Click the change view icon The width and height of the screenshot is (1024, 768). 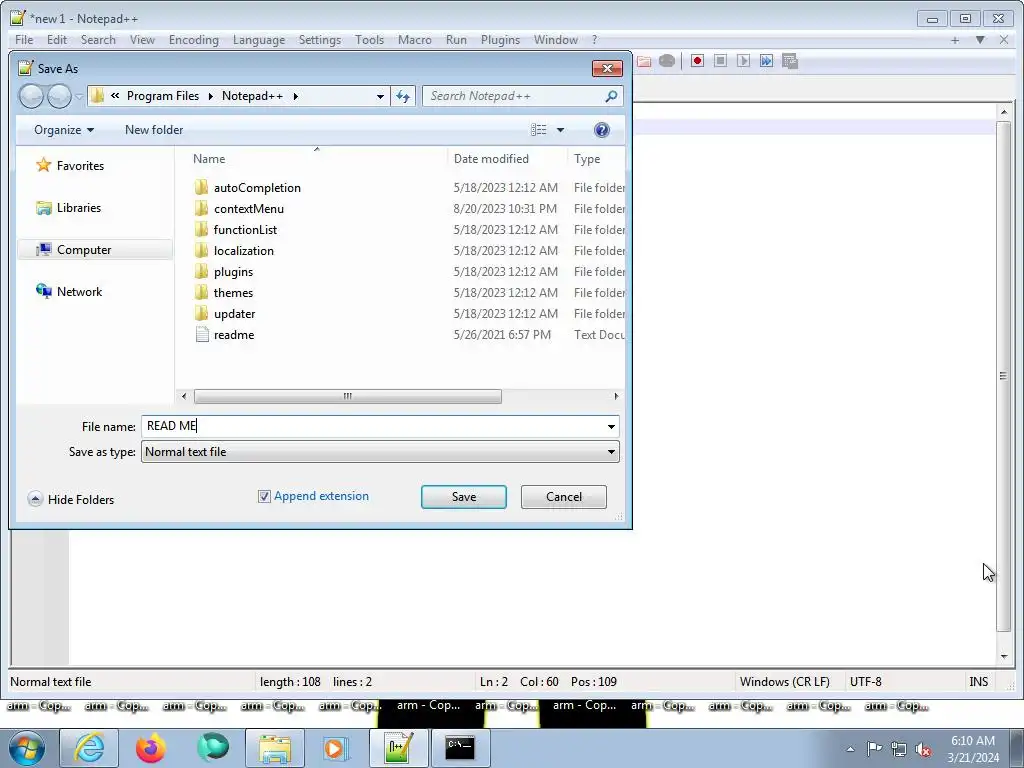click(539, 130)
